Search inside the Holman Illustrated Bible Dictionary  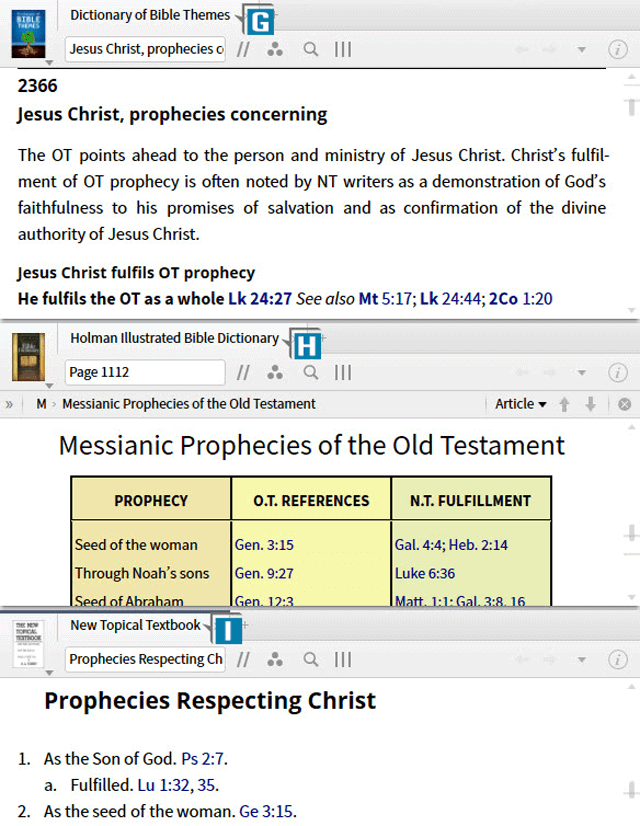pyautogui.click(x=311, y=372)
